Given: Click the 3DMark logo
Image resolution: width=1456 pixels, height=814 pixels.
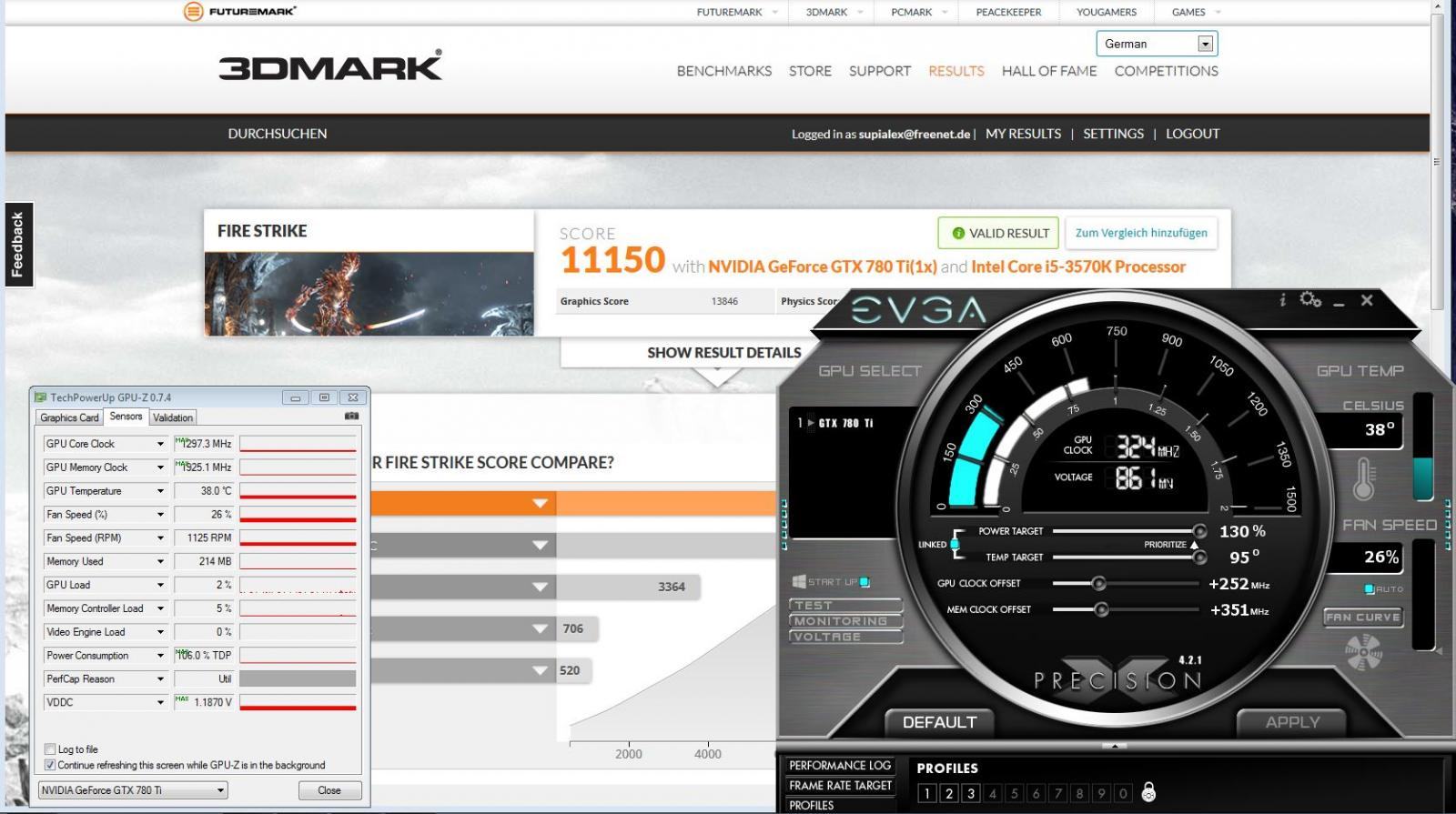Looking at the screenshot, I should (x=329, y=65).
